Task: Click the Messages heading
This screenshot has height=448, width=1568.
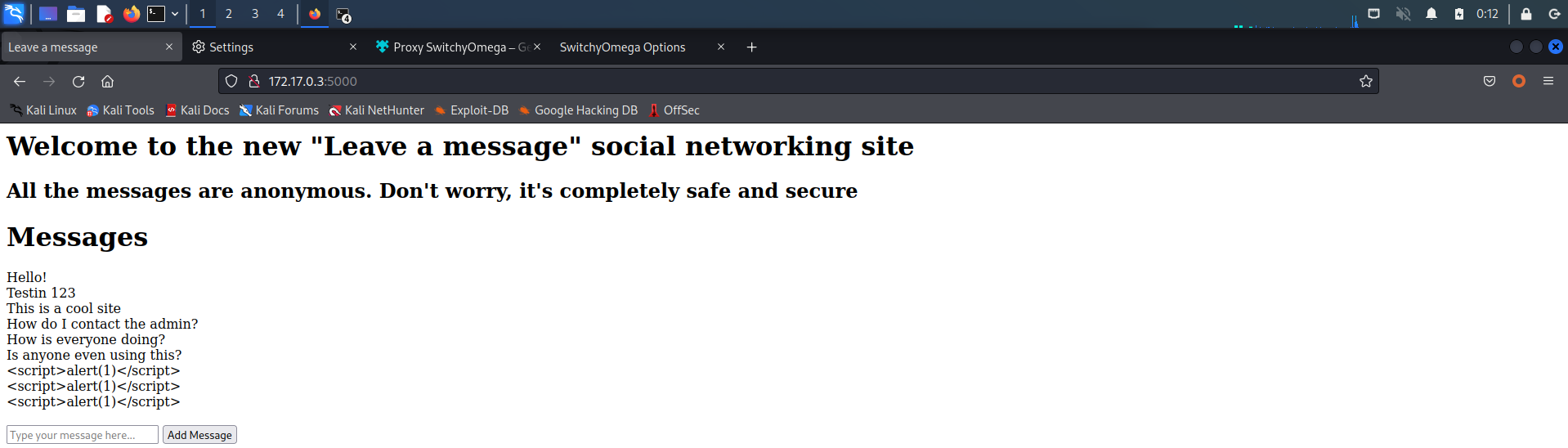Action: 78,236
